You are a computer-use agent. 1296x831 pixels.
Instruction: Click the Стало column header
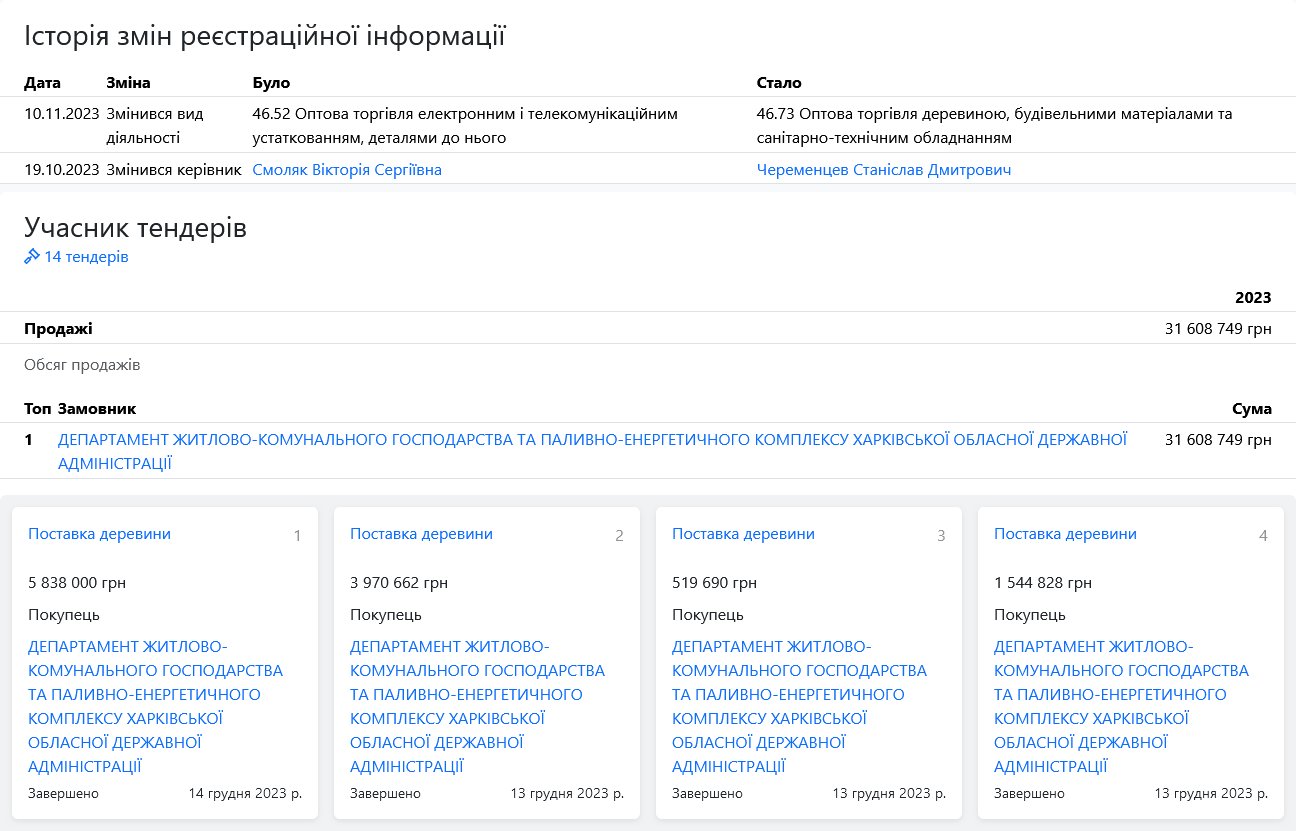(780, 83)
